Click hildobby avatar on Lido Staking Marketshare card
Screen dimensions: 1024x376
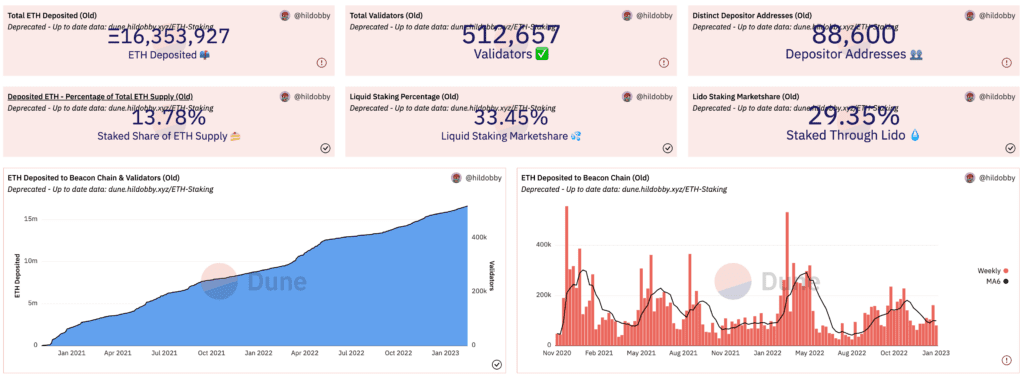pyautogui.click(x=970, y=97)
